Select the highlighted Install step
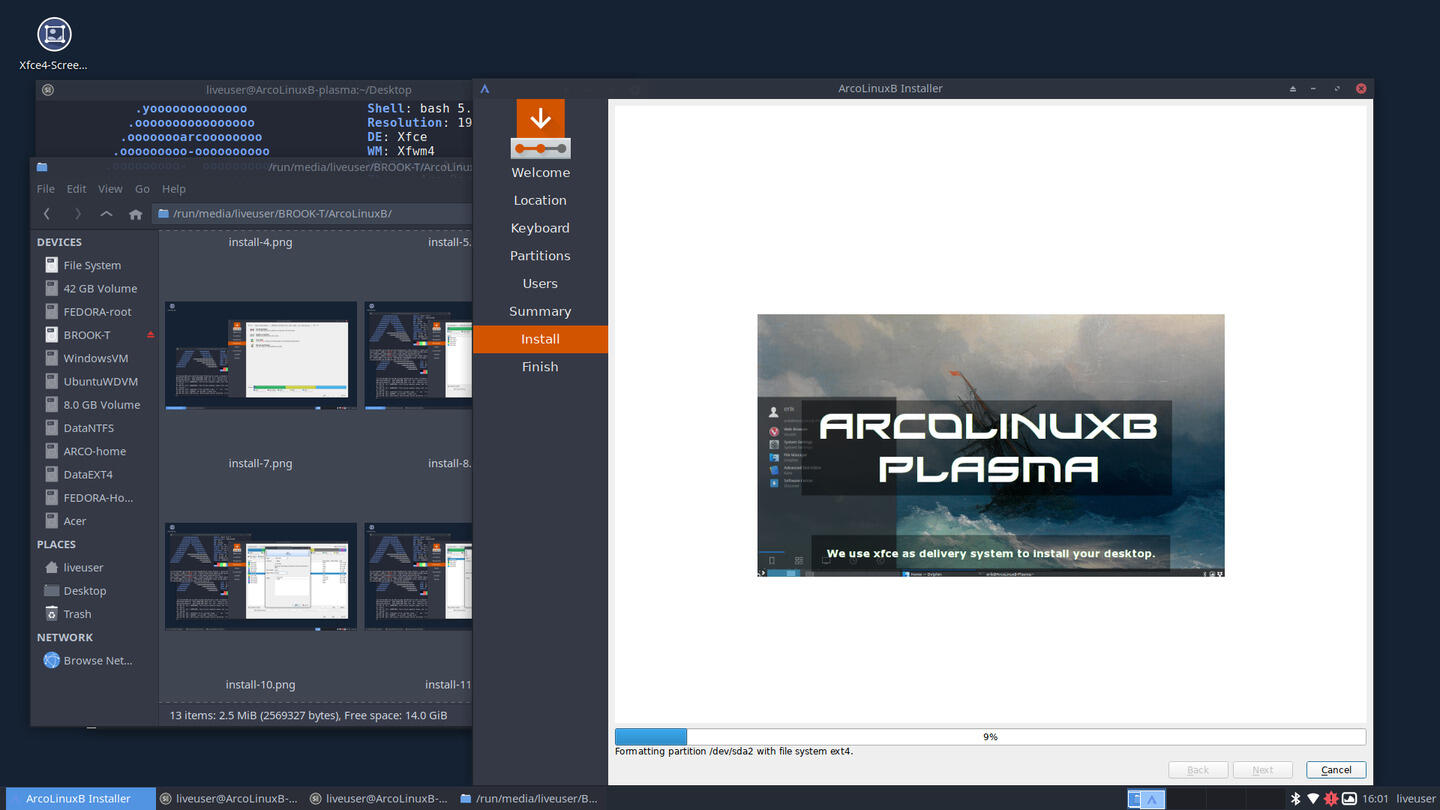Screen dimensions: 1440x810 (540, 339)
